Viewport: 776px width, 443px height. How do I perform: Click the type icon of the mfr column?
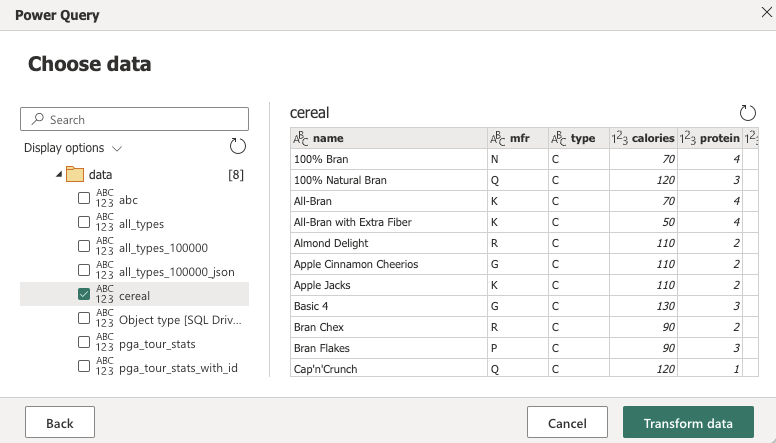[x=497, y=139]
